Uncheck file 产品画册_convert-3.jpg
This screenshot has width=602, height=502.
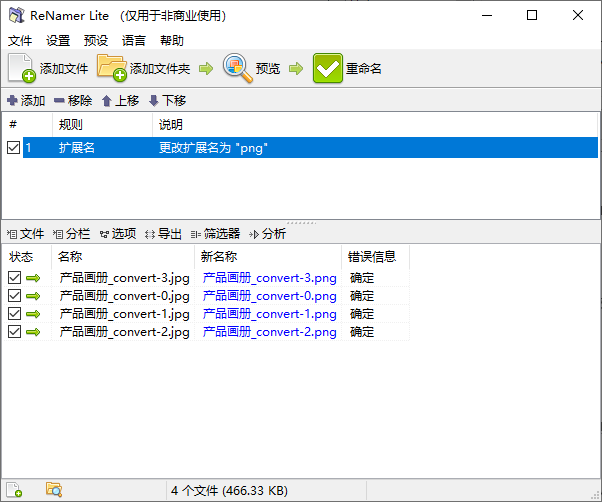tap(14, 277)
